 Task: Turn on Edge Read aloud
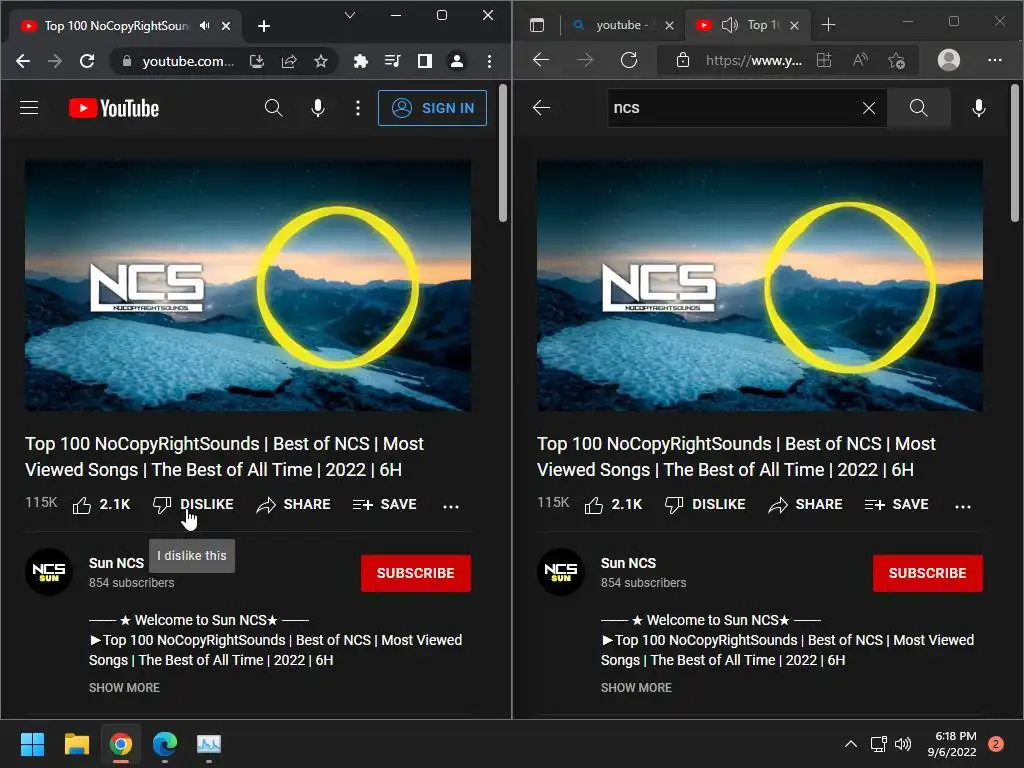(861, 60)
